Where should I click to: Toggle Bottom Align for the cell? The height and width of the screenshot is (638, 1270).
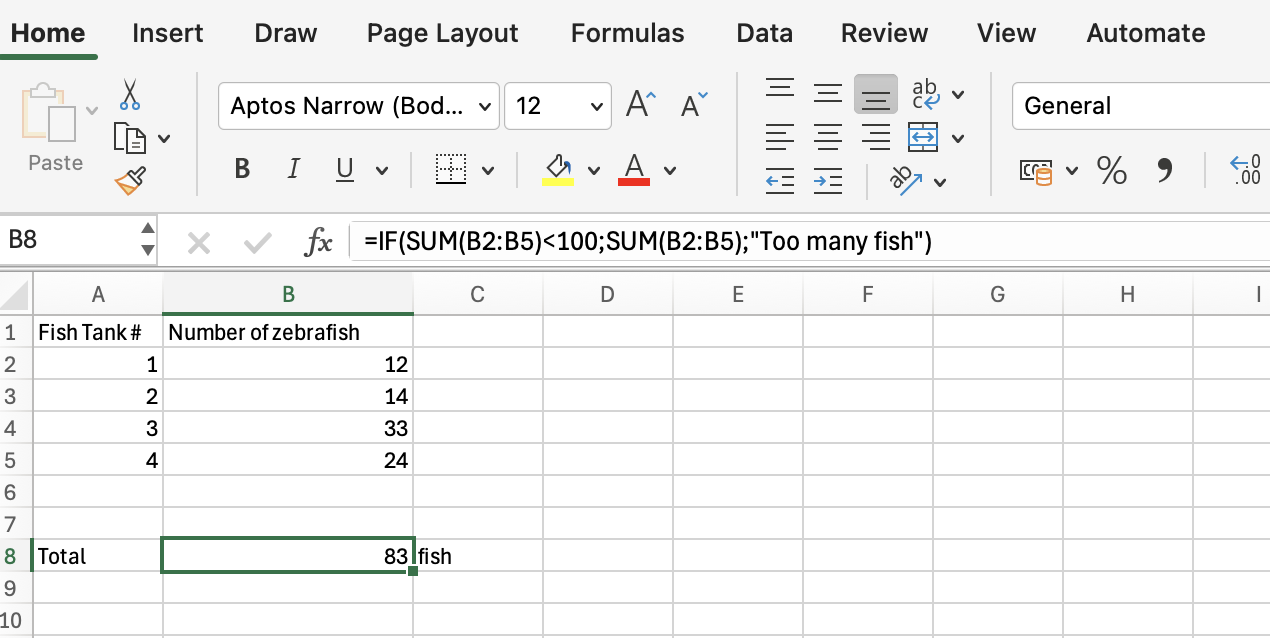point(875,95)
